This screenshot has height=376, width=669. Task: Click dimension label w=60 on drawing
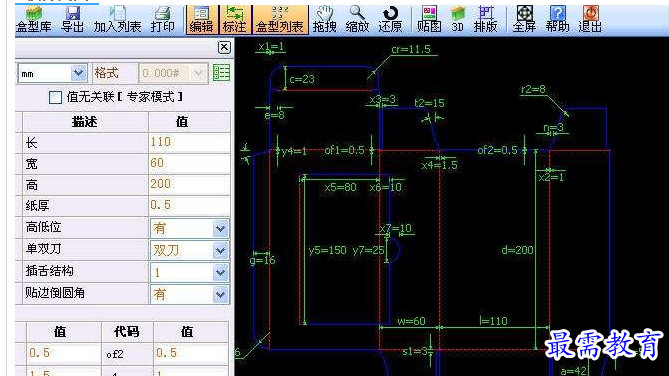pos(411,321)
